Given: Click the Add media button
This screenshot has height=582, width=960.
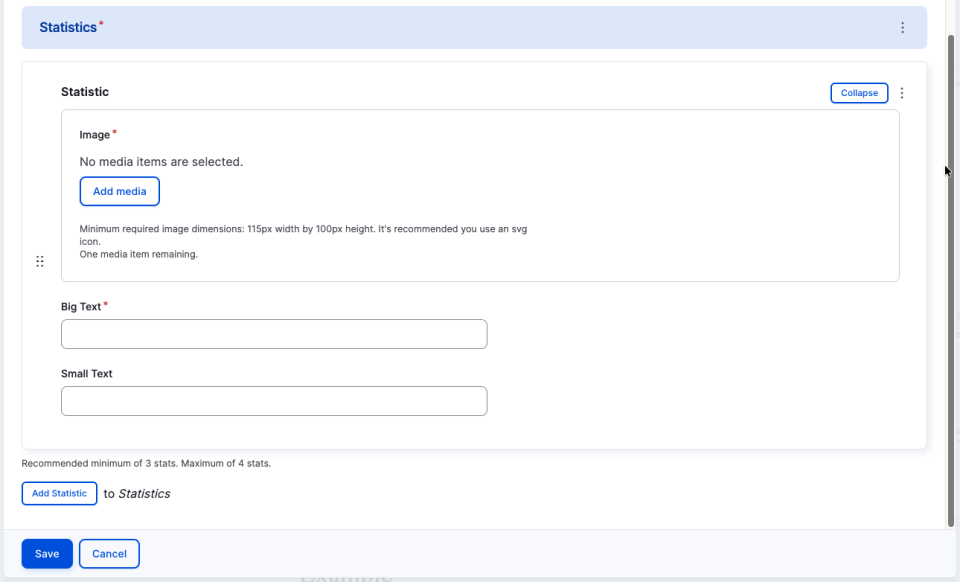Looking at the screenshot, I should point(119,192).
